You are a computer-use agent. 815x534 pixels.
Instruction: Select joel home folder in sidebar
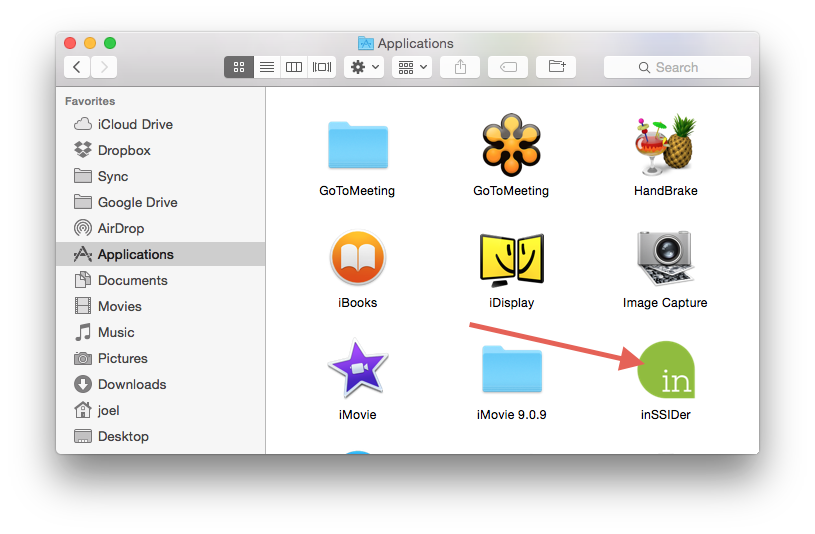click(x=161, y=410)
